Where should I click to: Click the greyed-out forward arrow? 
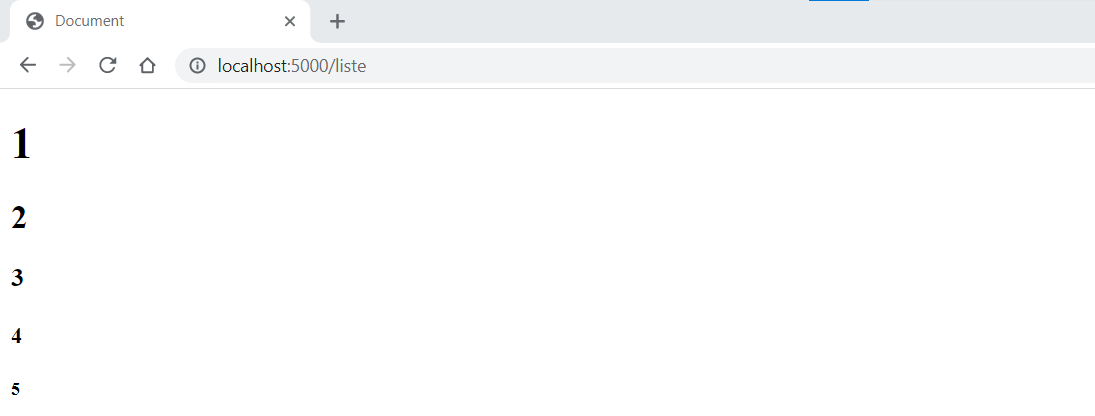pos(68,66)
